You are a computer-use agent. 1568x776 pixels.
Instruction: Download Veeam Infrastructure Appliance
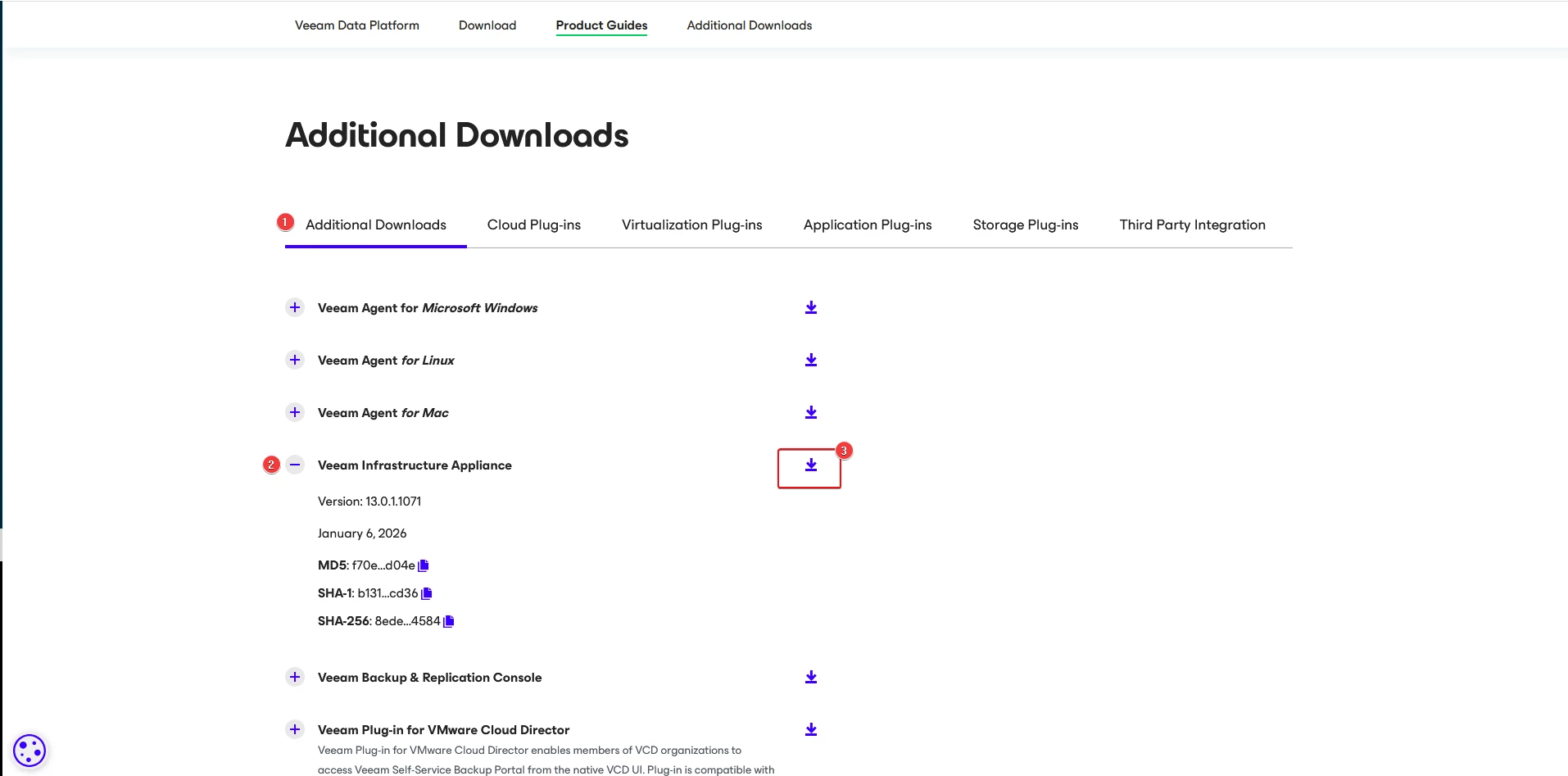point(811,465)
